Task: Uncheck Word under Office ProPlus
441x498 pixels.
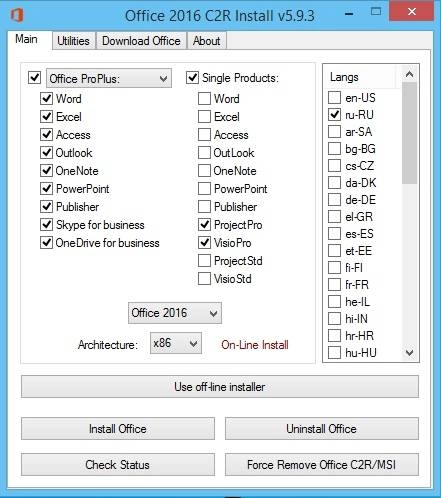Action: pyautogui.click(x=46, y=98)
